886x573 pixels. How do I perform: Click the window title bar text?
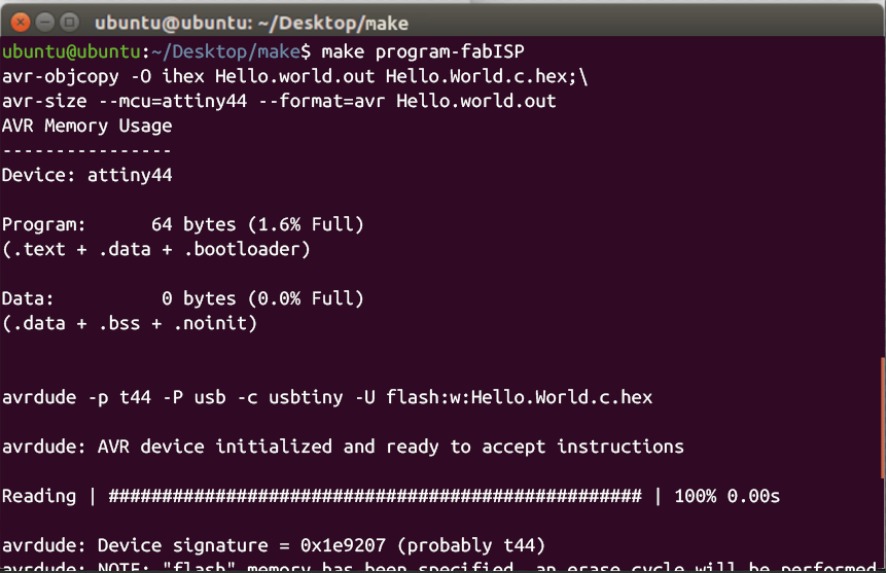[x=251, y=22]
